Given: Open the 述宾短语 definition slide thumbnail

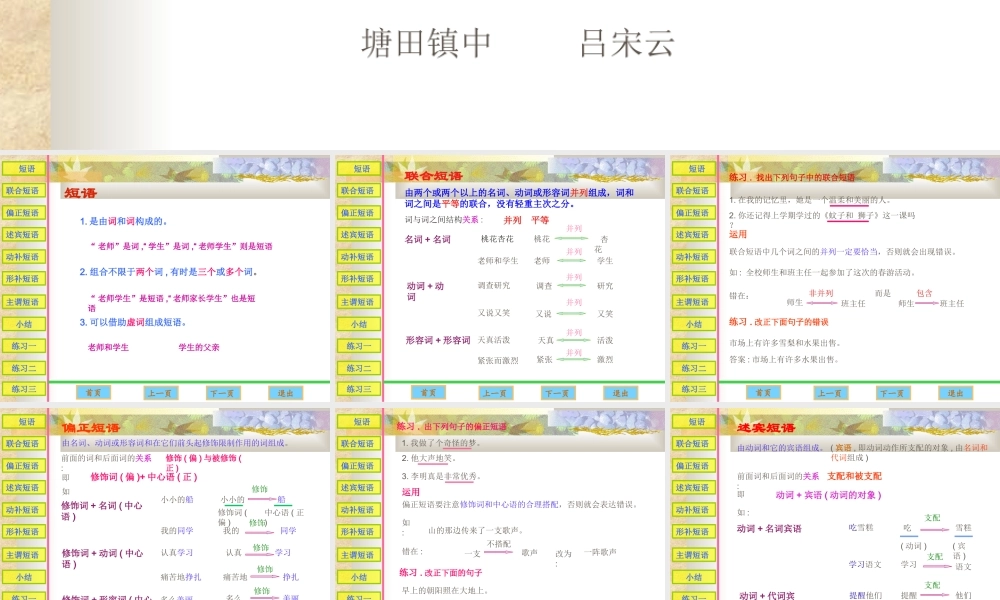Looking at the screenshot, I should (x=835, y=504).
